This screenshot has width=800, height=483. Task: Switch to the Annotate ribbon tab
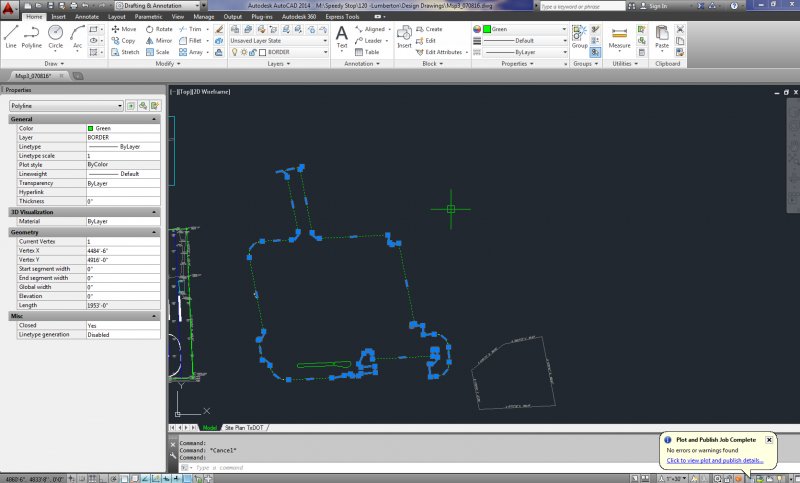click(87, 16)
